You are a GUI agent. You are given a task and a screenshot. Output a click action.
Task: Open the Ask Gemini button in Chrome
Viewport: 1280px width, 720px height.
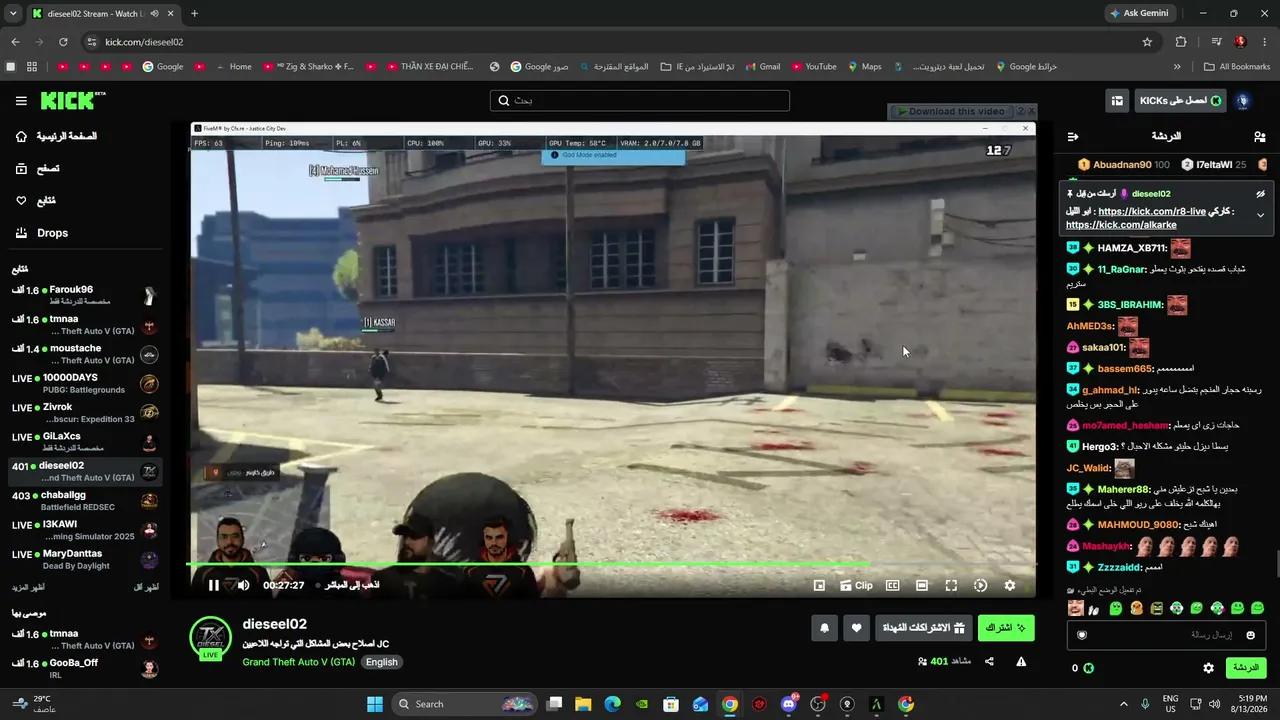click(x=1139, y=13)
